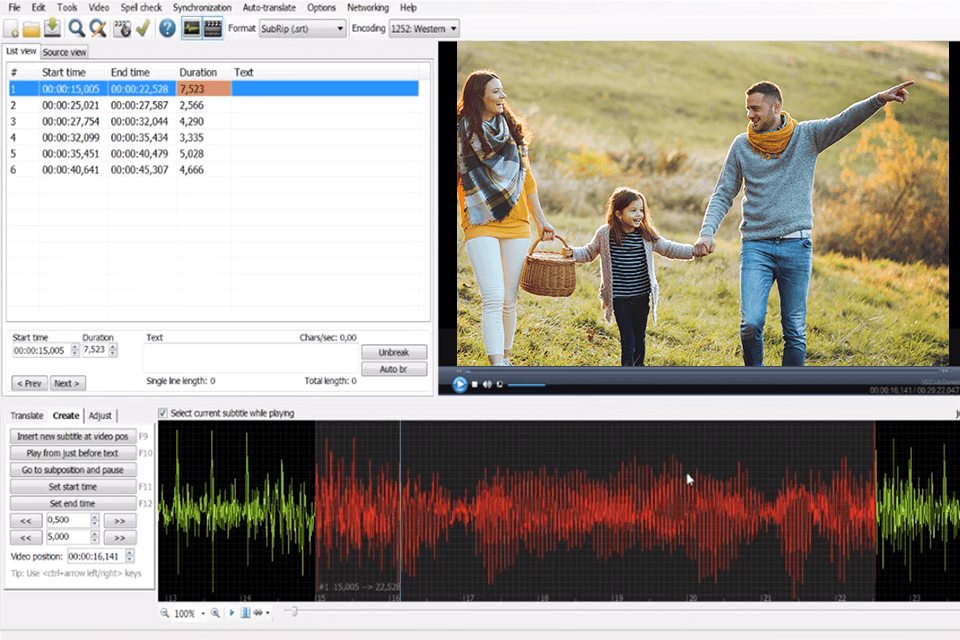Open the Synchronization menu

tap(202, 7)
